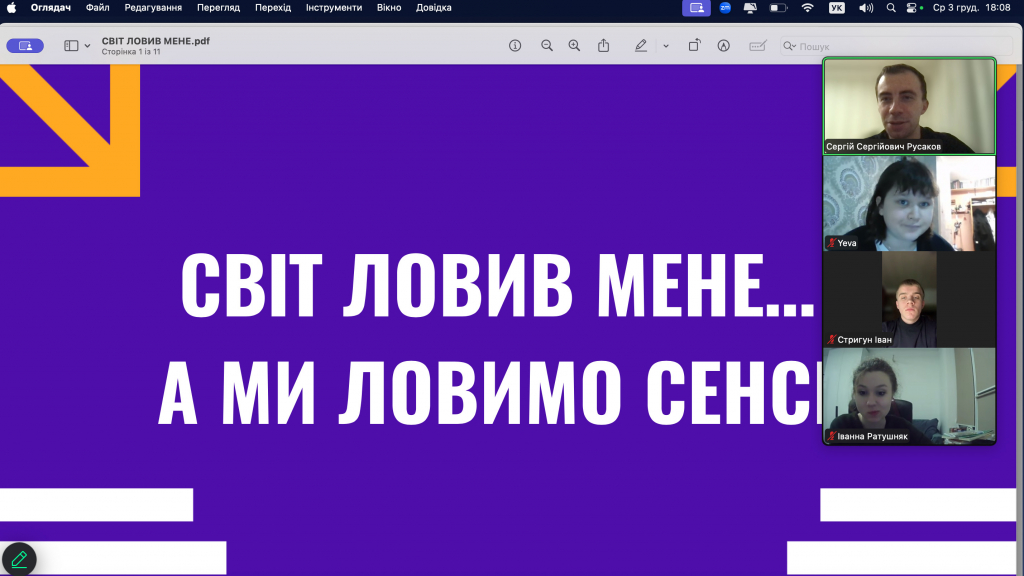Expand the highlight color dropdown arrow

[665, 46]
